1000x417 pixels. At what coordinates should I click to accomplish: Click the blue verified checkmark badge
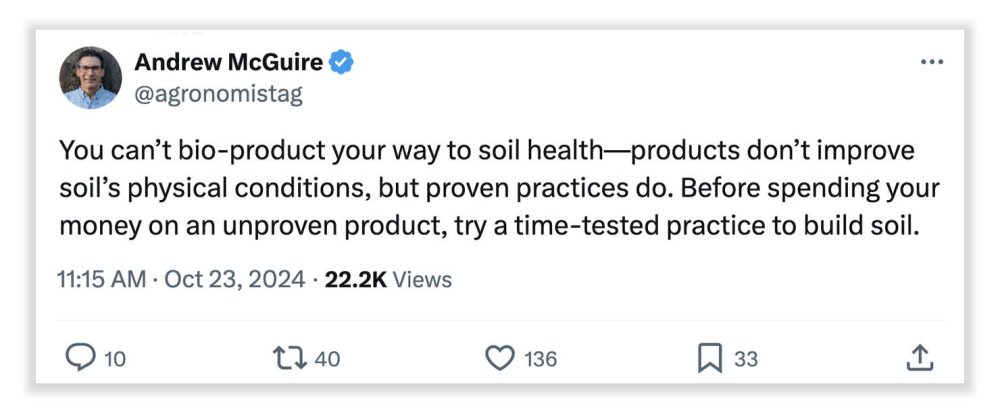pos(343,63)
